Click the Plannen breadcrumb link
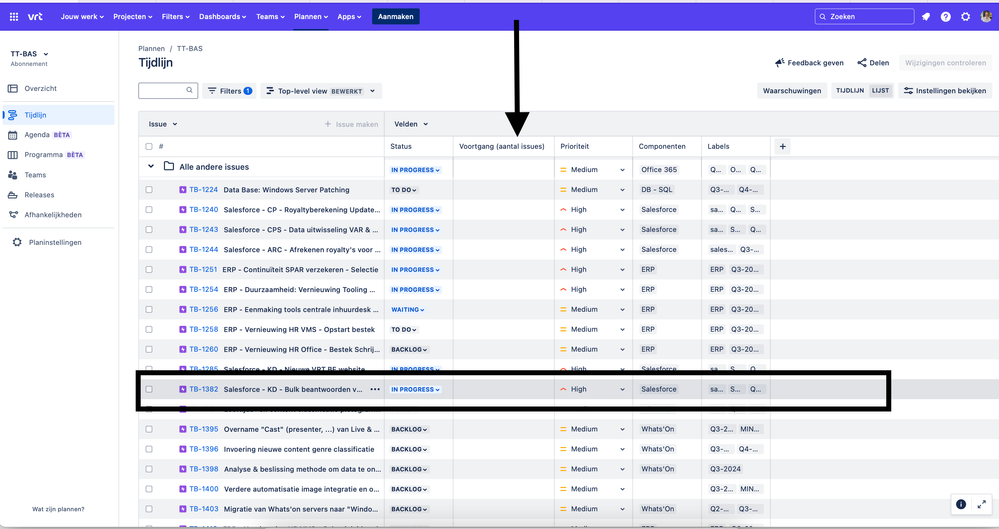Screen dimensions: 999x529 coord(152,48)
